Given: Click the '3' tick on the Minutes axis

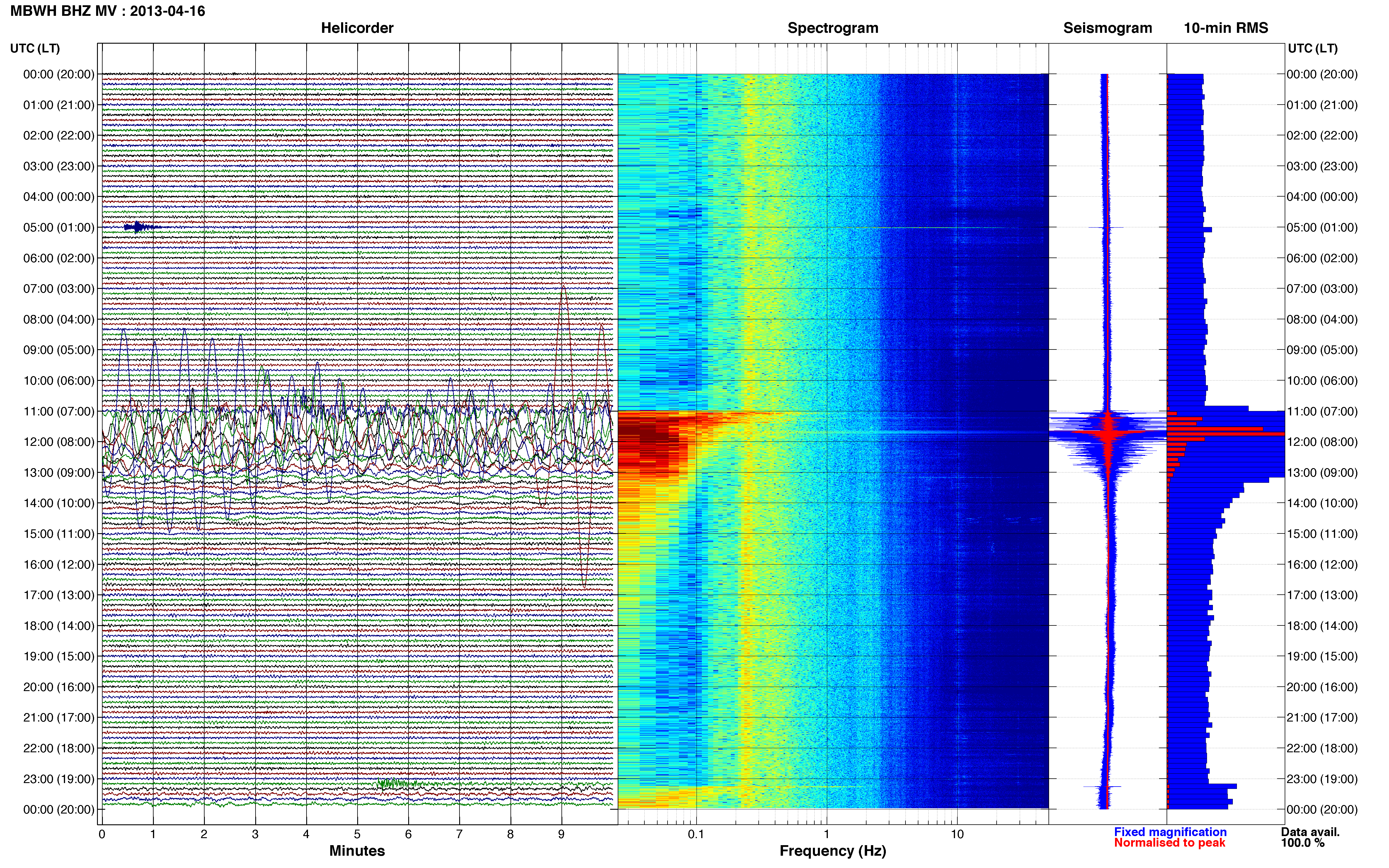Looking at the screenshot, I should pyautogui.click(x=255, y=834).
